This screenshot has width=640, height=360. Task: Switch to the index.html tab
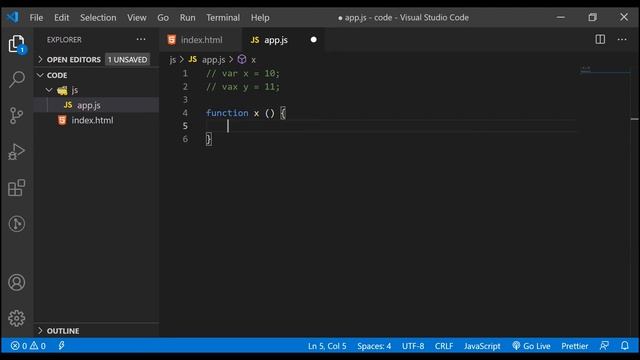pyautogui.click(x=201, y=40)
